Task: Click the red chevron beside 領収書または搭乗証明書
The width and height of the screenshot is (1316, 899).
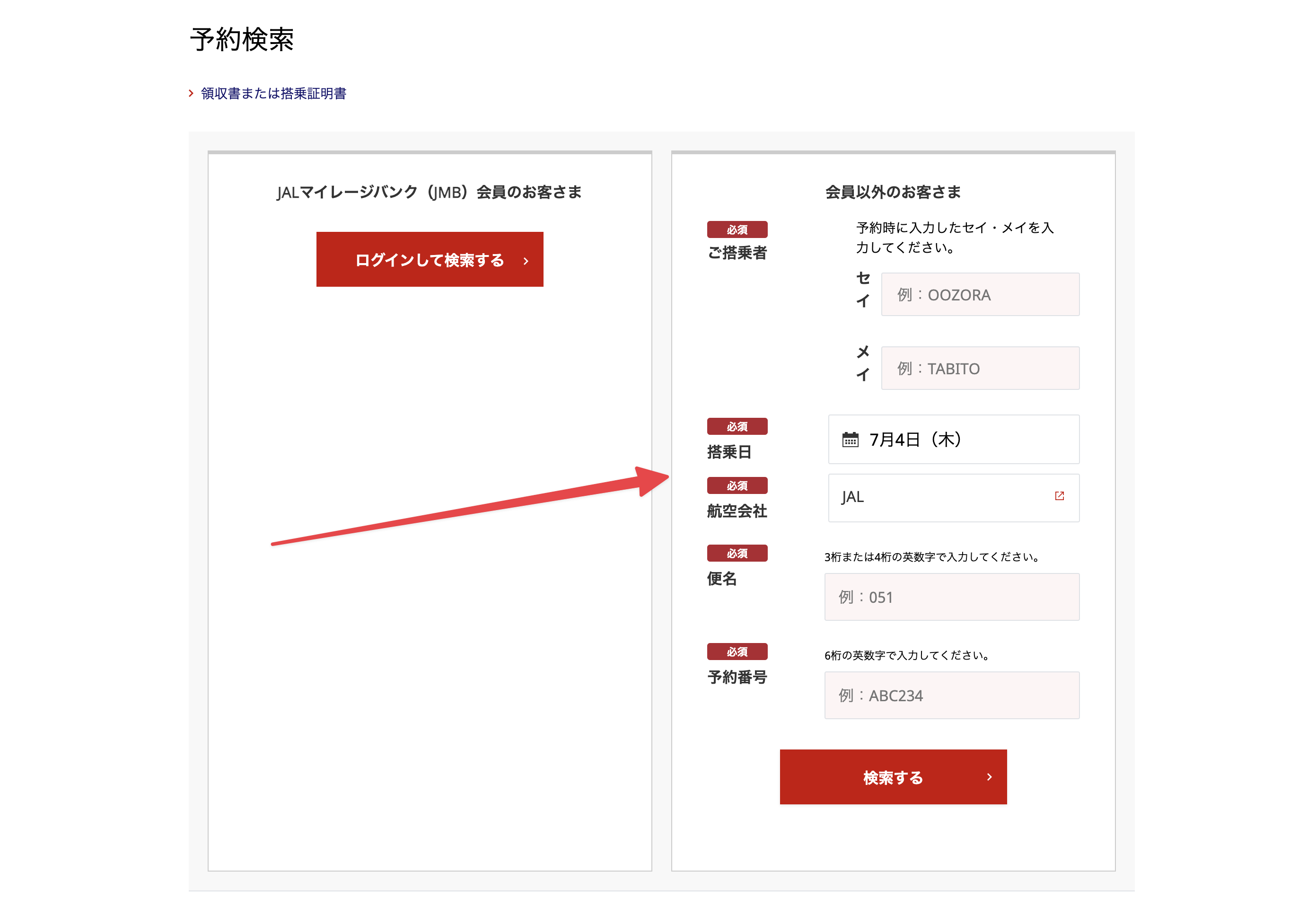Action: coord(192,94)
